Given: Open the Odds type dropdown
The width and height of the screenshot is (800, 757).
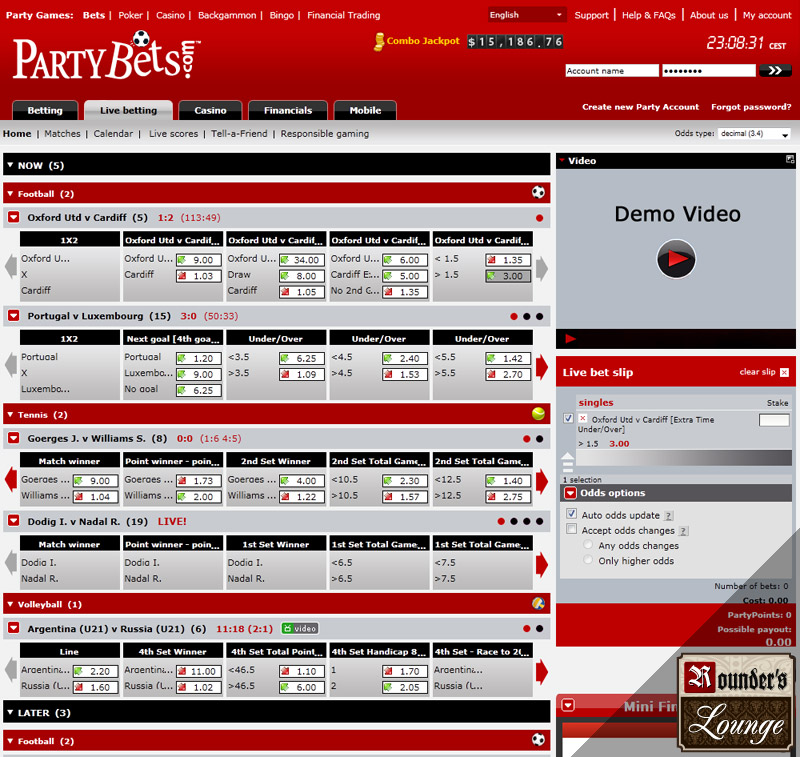Looking at the screenshot, I should 754,134.
